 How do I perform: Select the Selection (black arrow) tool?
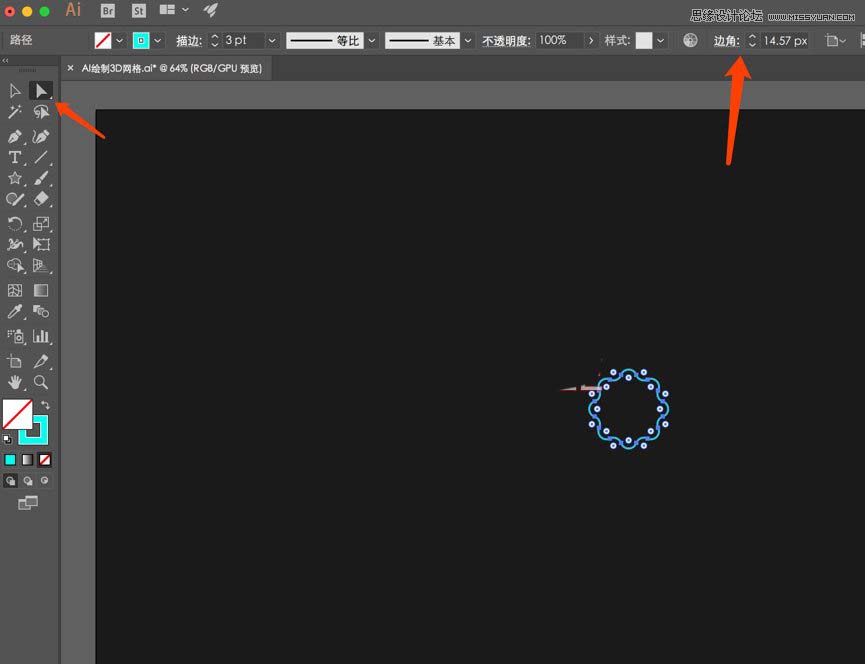pos(15,91)
